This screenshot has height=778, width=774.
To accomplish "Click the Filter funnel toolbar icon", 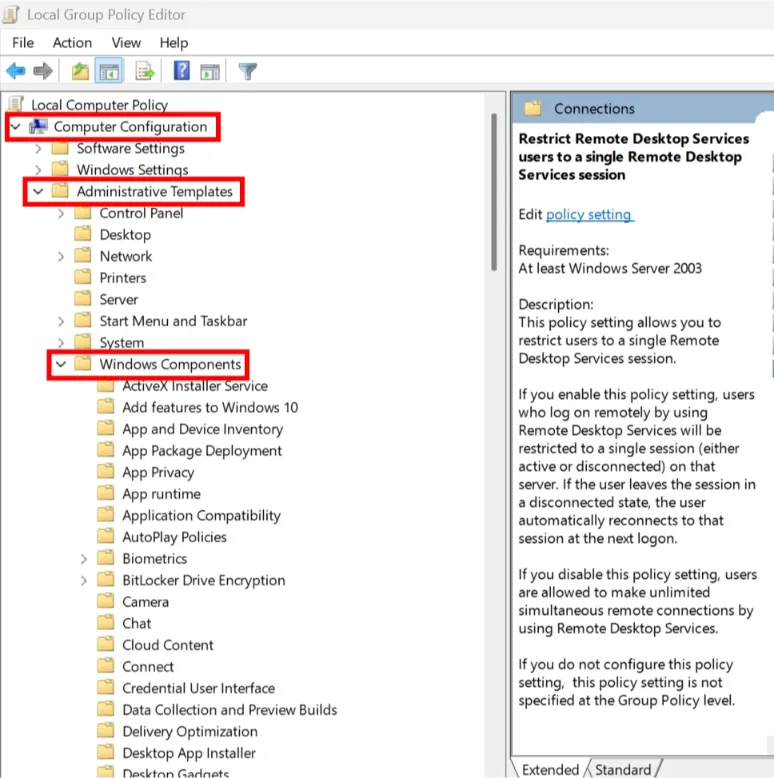I will 247,71.
